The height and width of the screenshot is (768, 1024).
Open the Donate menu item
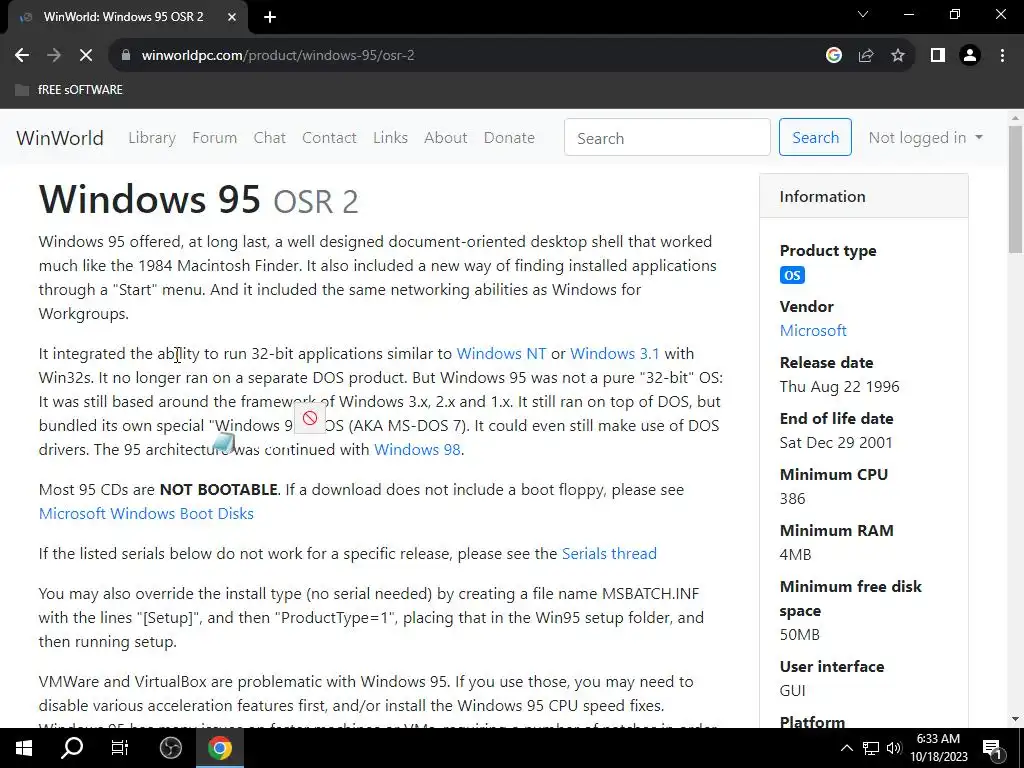[509, 138]
